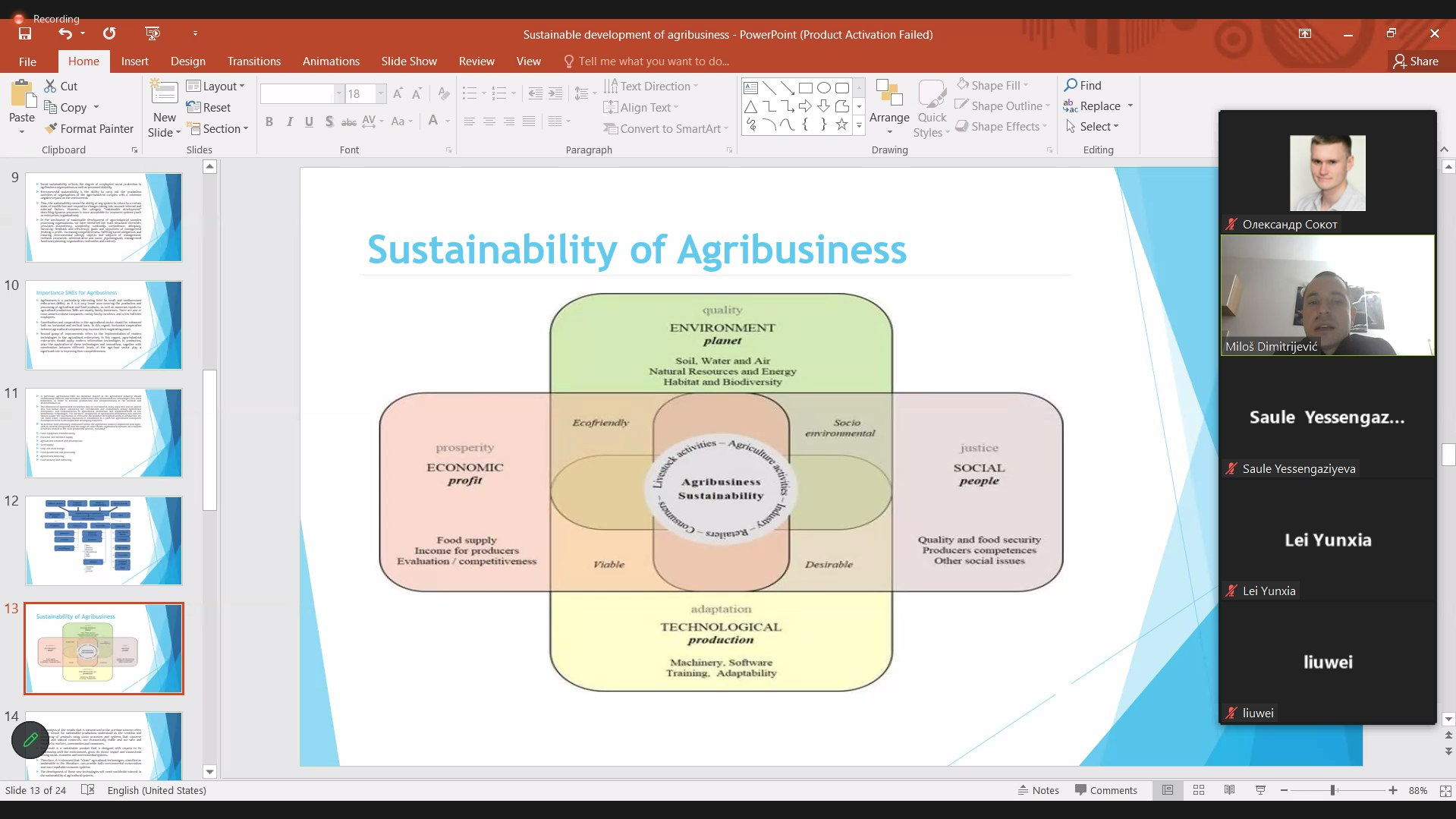Click zoom out minus button

pyautogui.click(x=1284, y=790)
